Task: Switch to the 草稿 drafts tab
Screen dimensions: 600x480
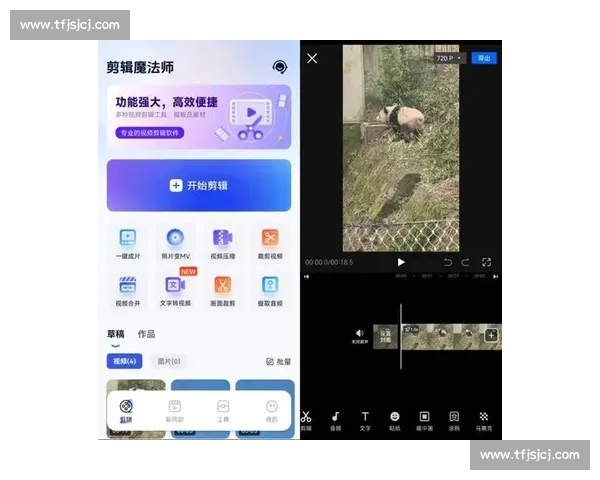Action: pos(116,334)
